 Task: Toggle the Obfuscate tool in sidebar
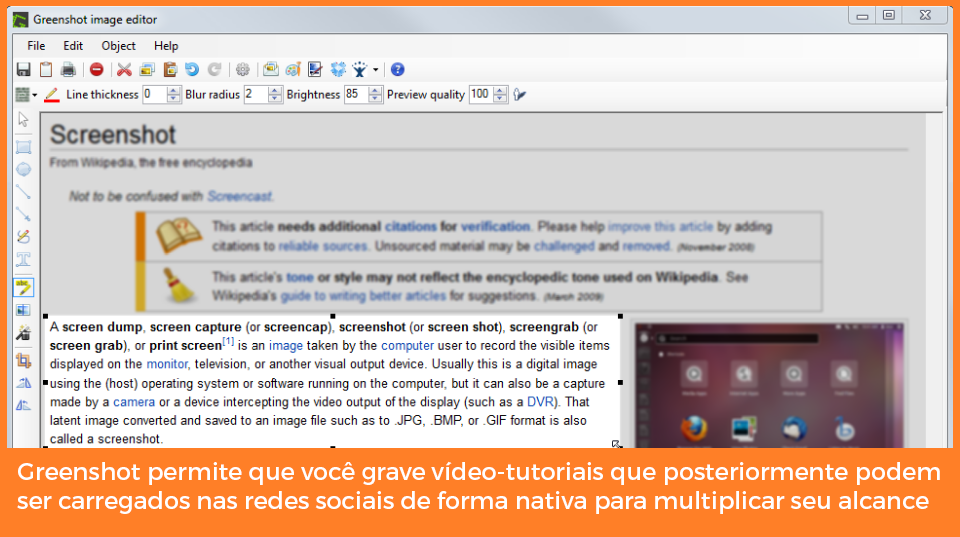pos(23,310)
